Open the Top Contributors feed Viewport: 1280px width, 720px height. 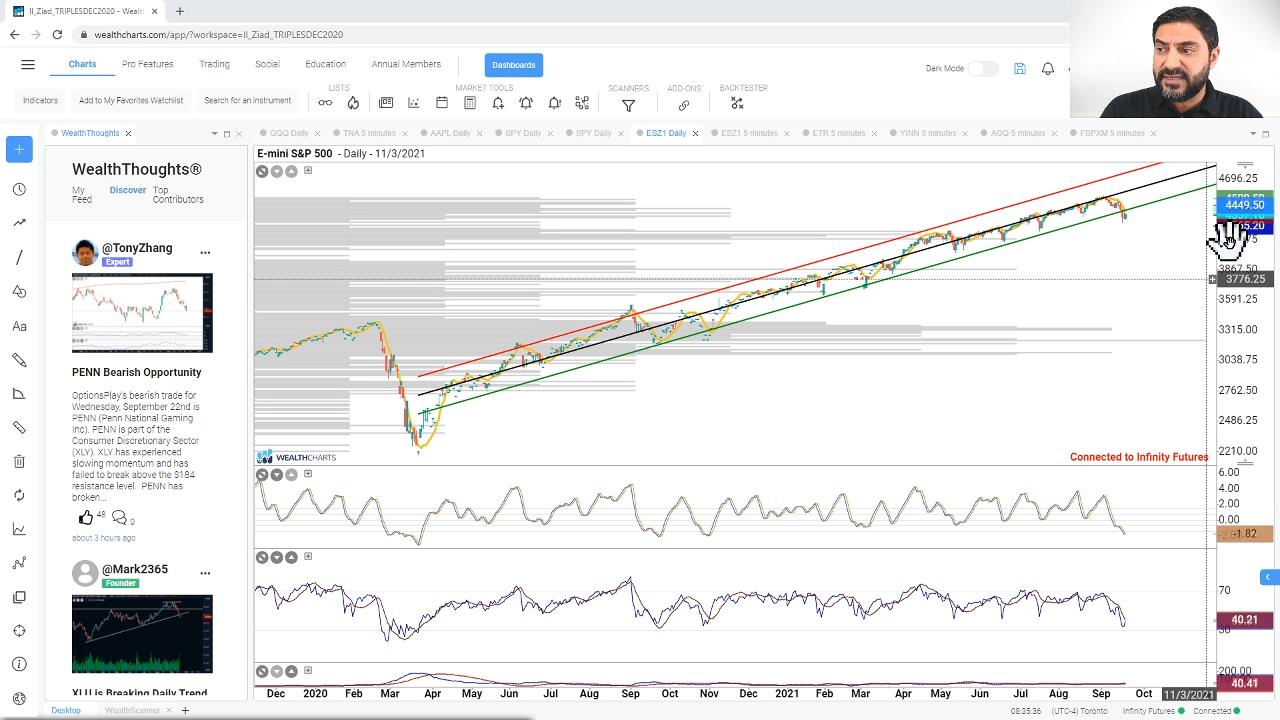178,194
